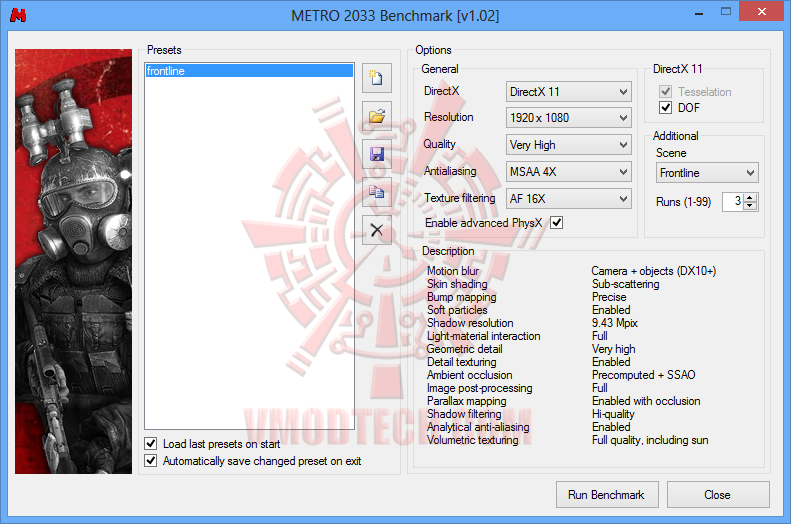Click the Close button at bottom right
Image resolution: width=791 pixels, height=524 pixels.
click(x=718, y=495)
